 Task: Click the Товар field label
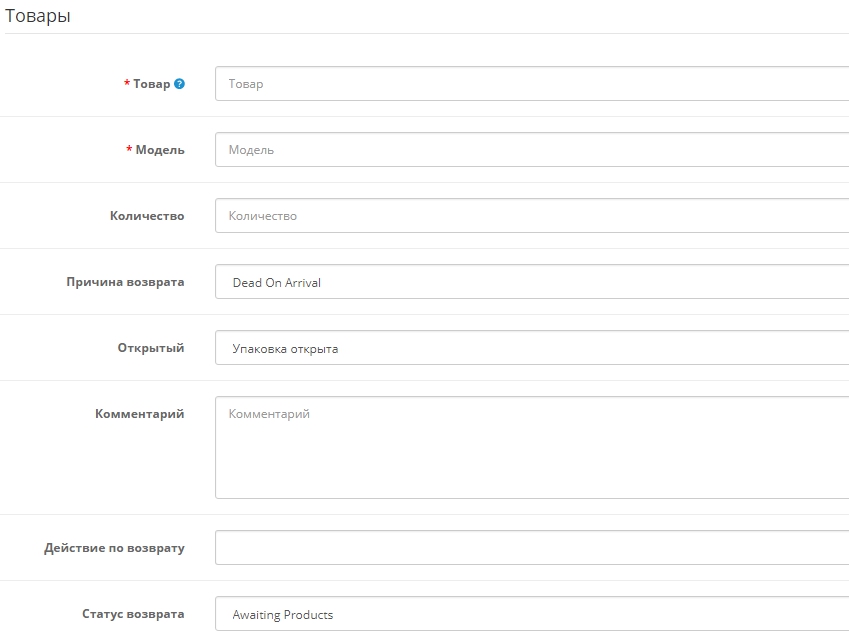(x=152, y=84)
